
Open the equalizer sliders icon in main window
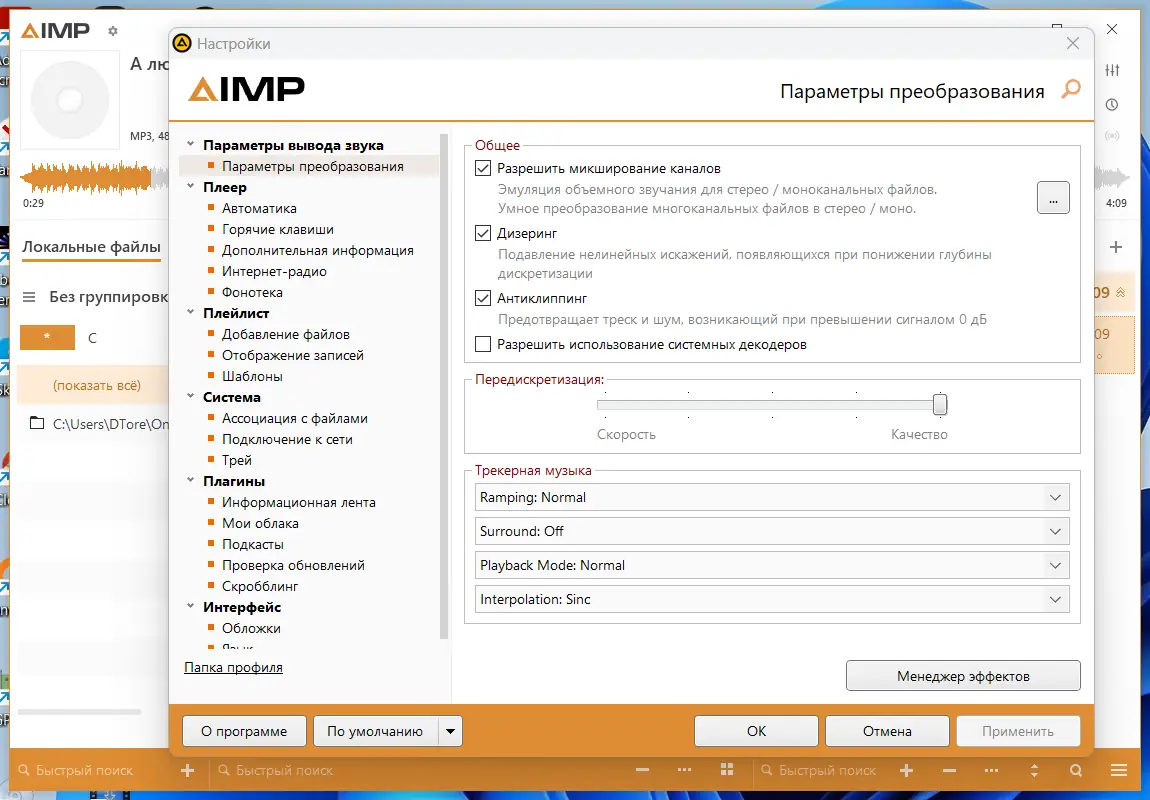[1112, 70]
